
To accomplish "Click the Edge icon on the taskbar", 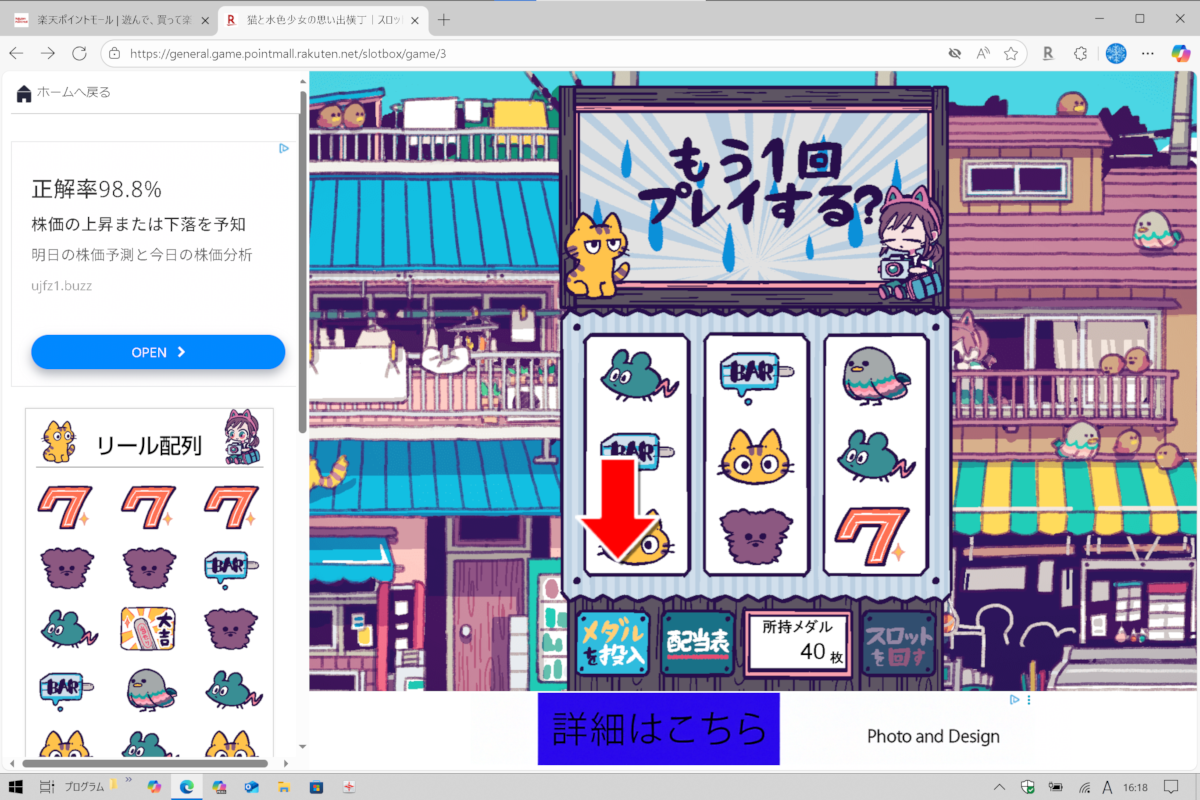I will tap(186, 787).
